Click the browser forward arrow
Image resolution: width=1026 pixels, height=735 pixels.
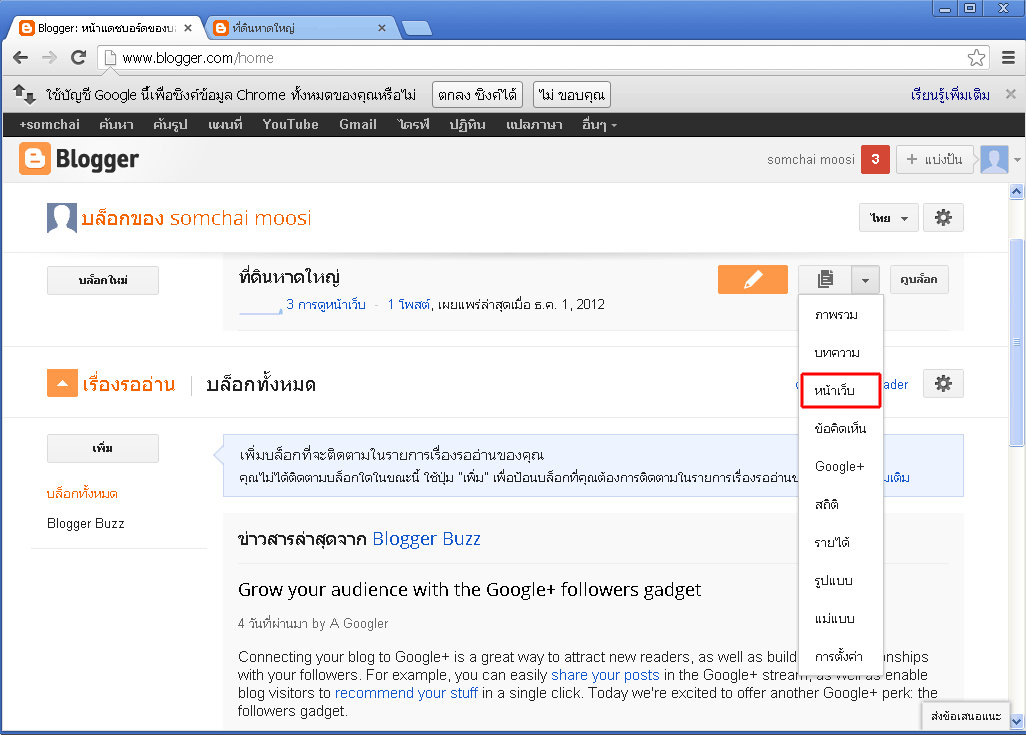click(x=50, y=58)
